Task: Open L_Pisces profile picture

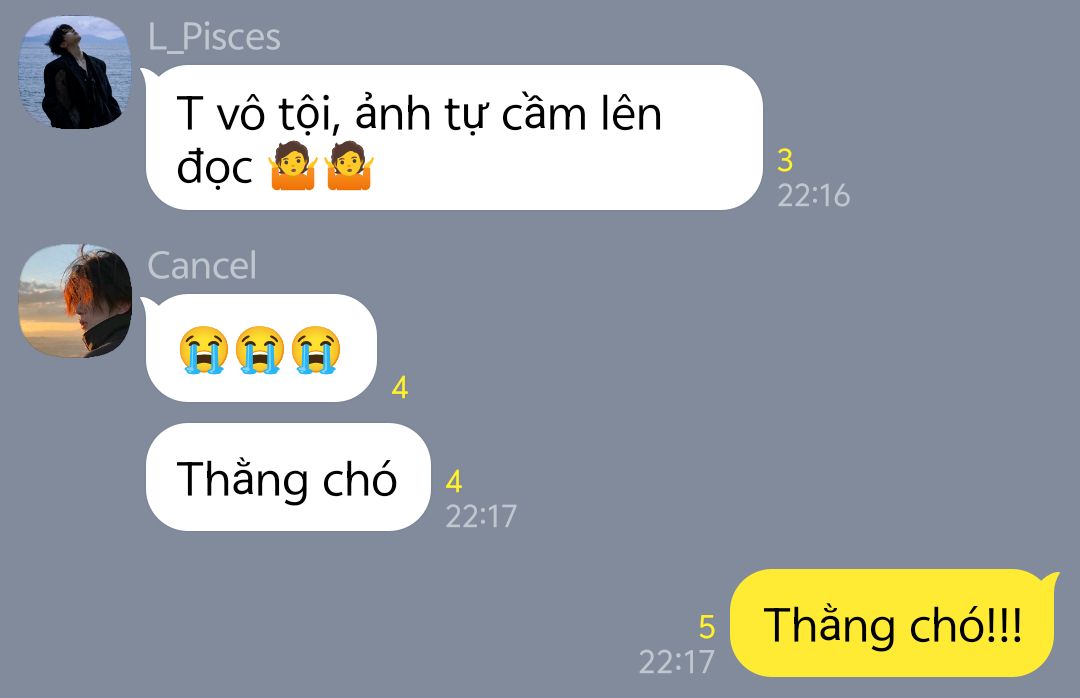Action: coord(74,72)
